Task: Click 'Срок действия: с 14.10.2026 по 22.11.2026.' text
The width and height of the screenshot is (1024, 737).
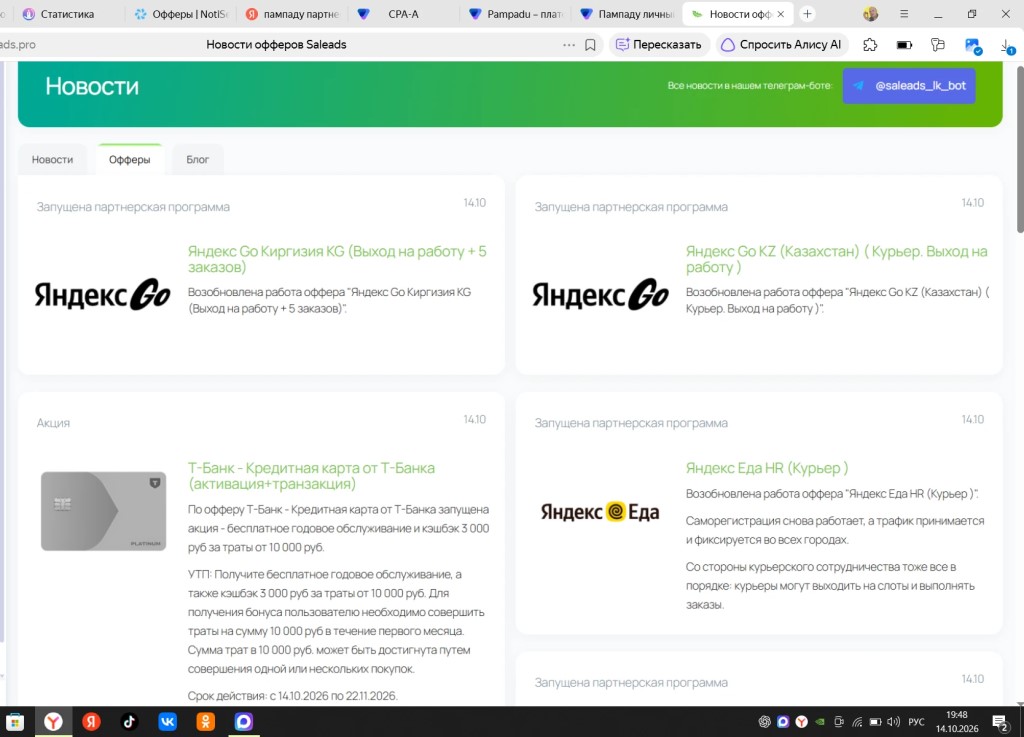Action: tap(293, 696)
